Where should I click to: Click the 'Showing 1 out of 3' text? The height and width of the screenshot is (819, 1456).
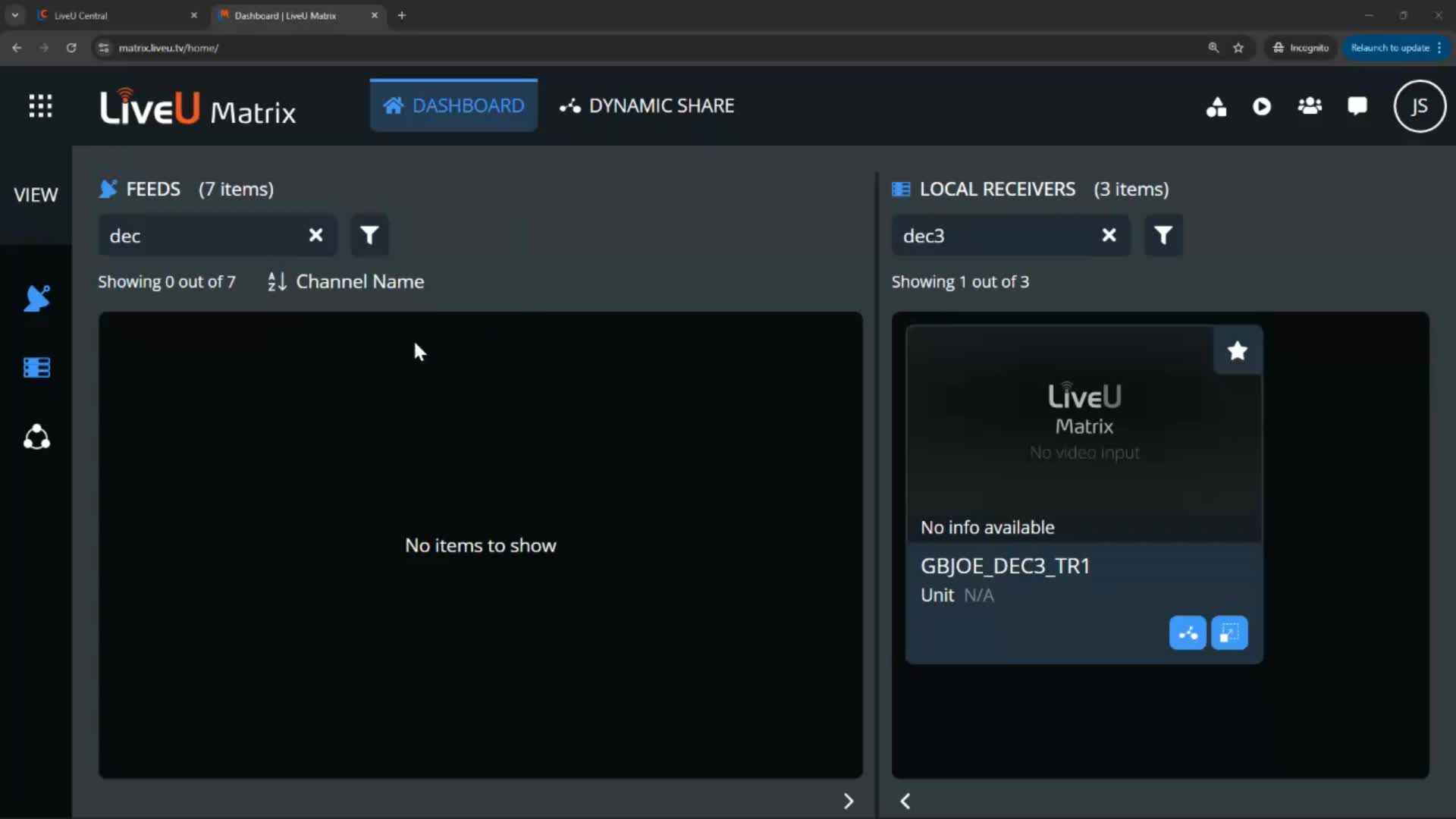point(960,282)
